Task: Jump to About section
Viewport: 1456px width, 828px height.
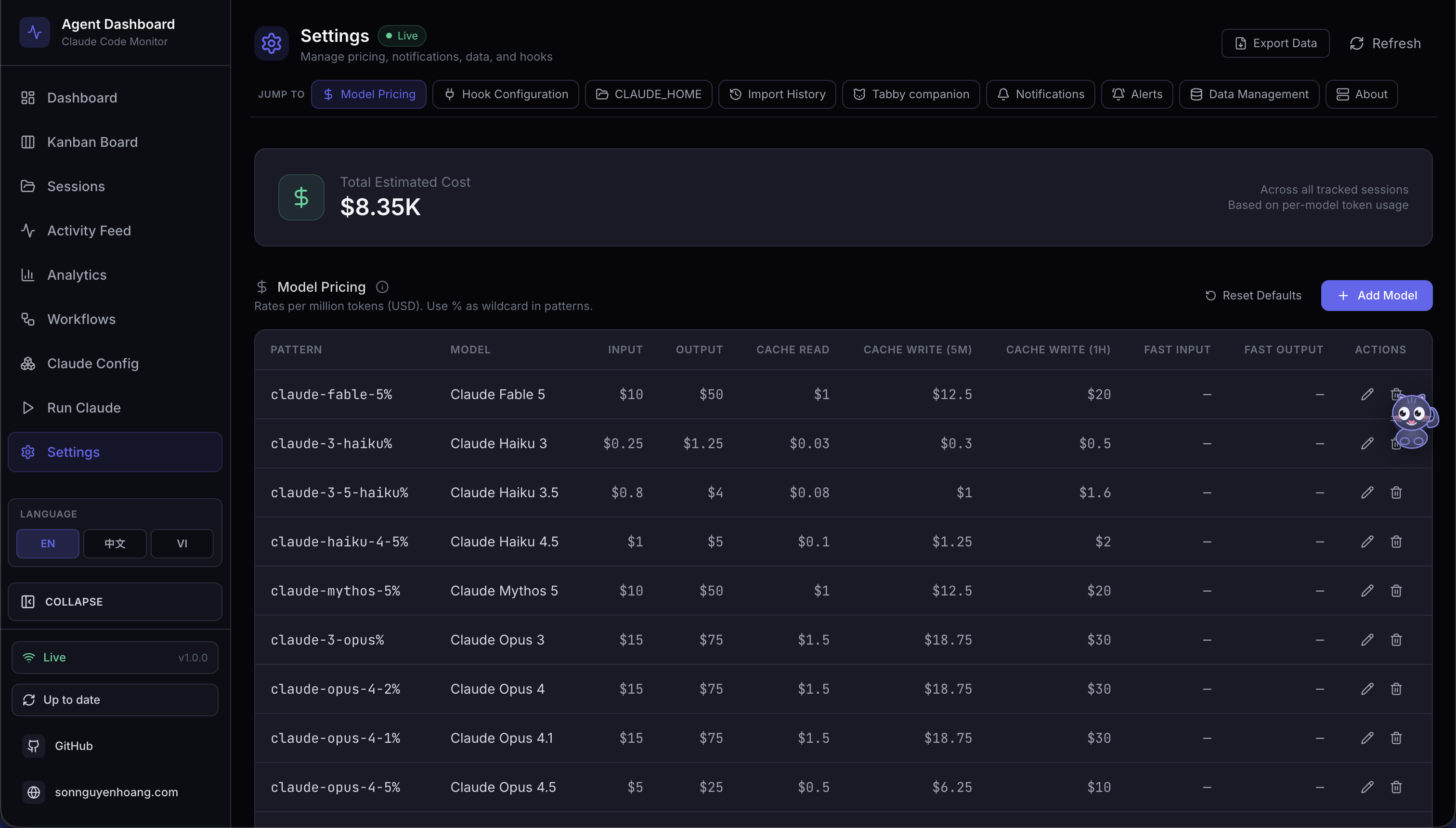Action: point(1362,94)
